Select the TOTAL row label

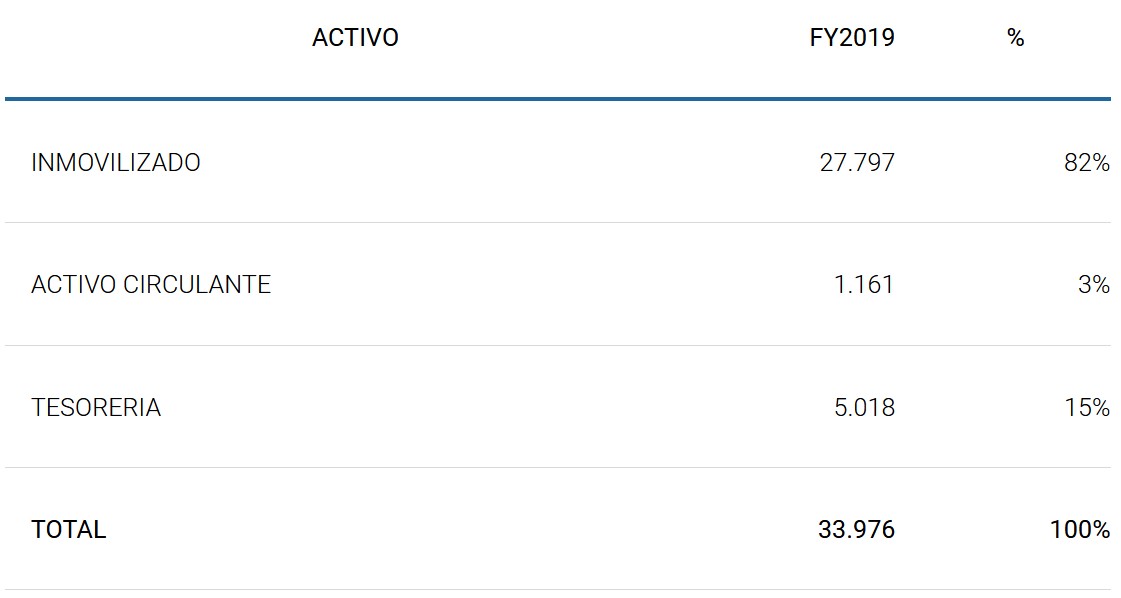69,530
